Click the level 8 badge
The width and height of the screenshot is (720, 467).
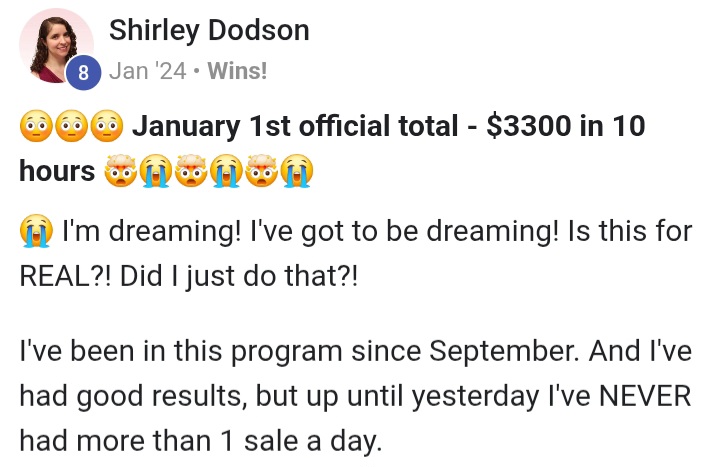pos(83,73)
